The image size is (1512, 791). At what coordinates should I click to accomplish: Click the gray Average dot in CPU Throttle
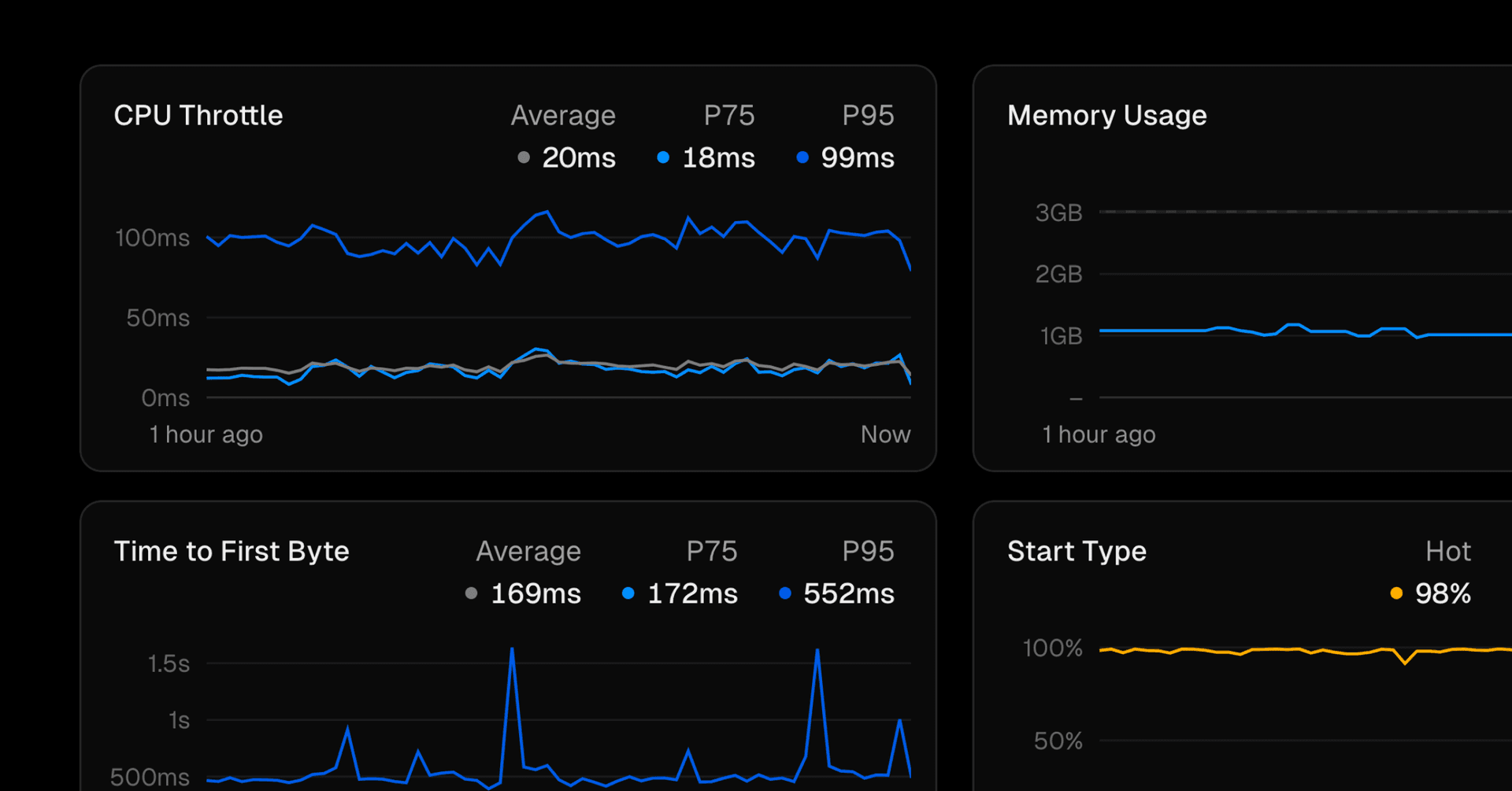coord(524,157)
